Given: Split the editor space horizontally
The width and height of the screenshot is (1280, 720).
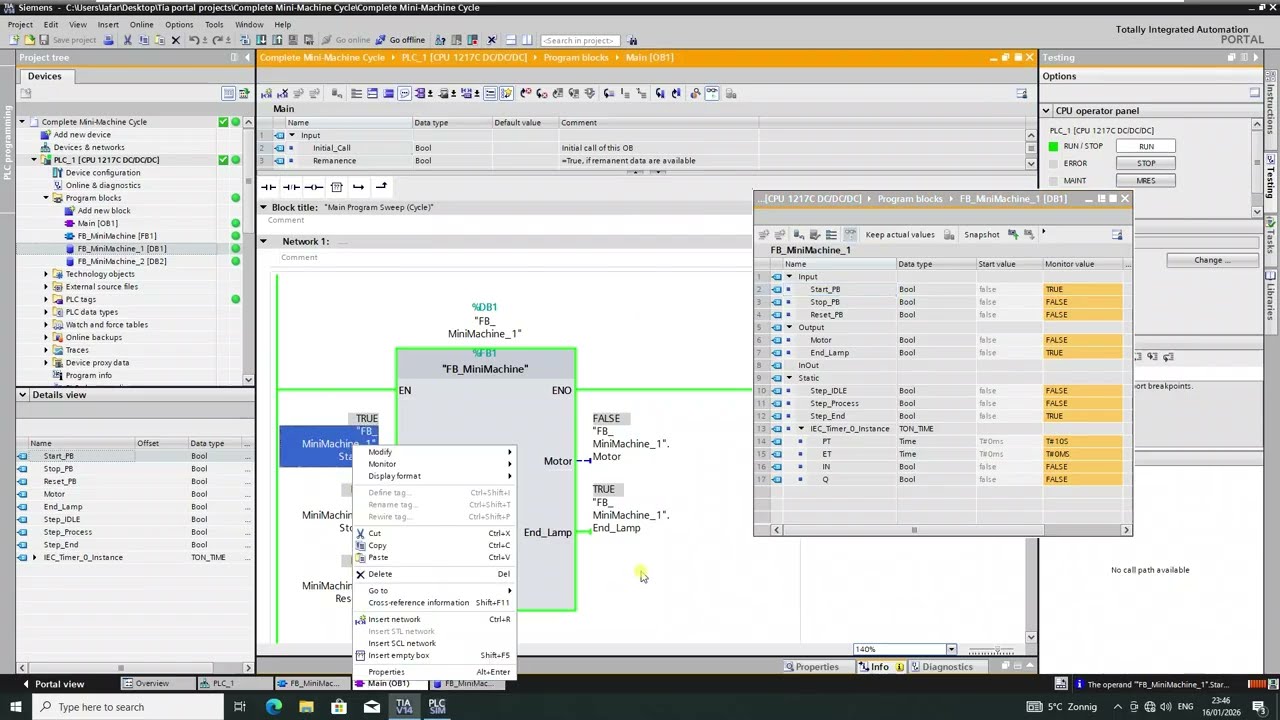Looking at the screenshot, I should [x=510, y=40].
